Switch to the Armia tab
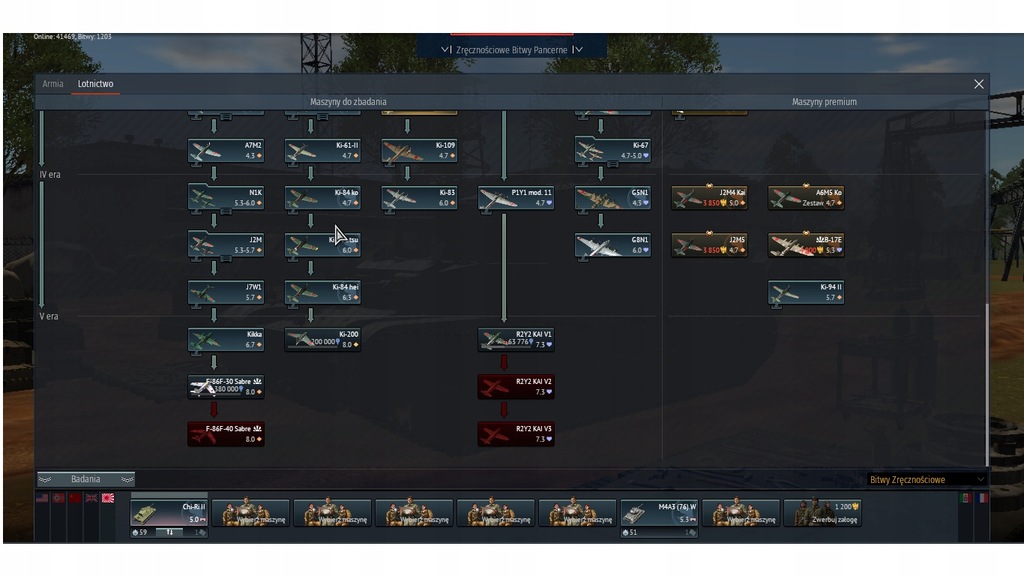Screen dimensions: 1024x576 pyautogui.click(x=53, y=84)
